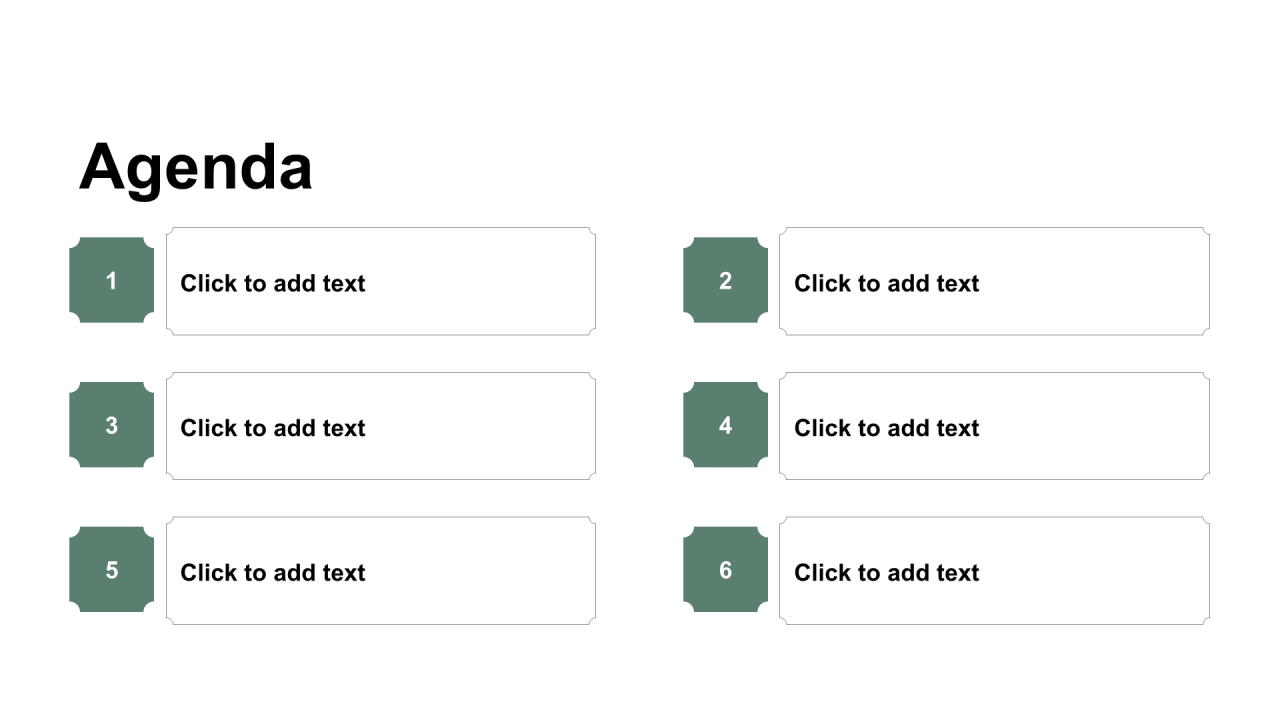This screenshot has height=720, width=1280.
Task: Click the text placeholder beside badge 6
Action: point(995,571)
